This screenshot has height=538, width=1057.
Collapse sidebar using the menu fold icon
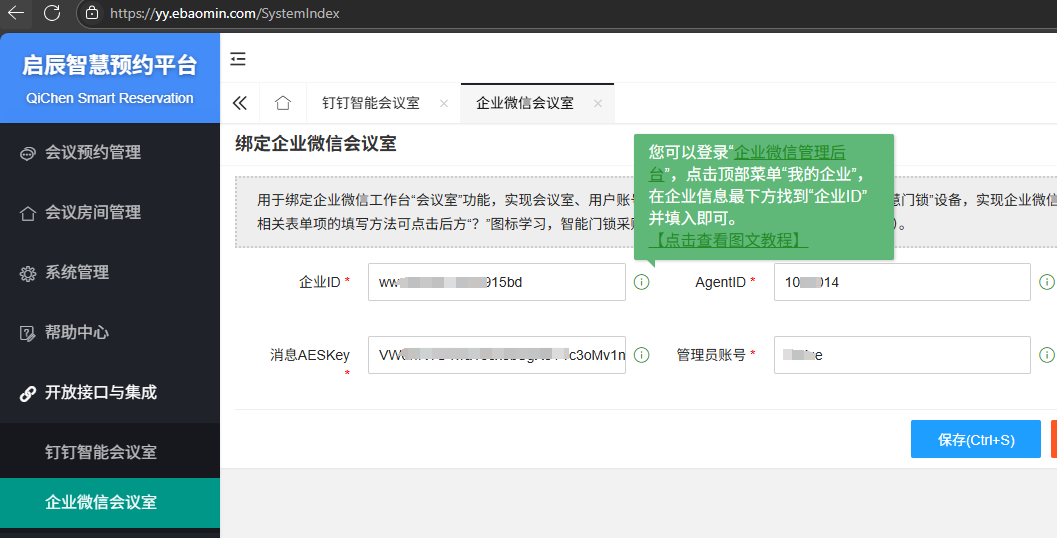pyautogui.click(x=238, y=59)
